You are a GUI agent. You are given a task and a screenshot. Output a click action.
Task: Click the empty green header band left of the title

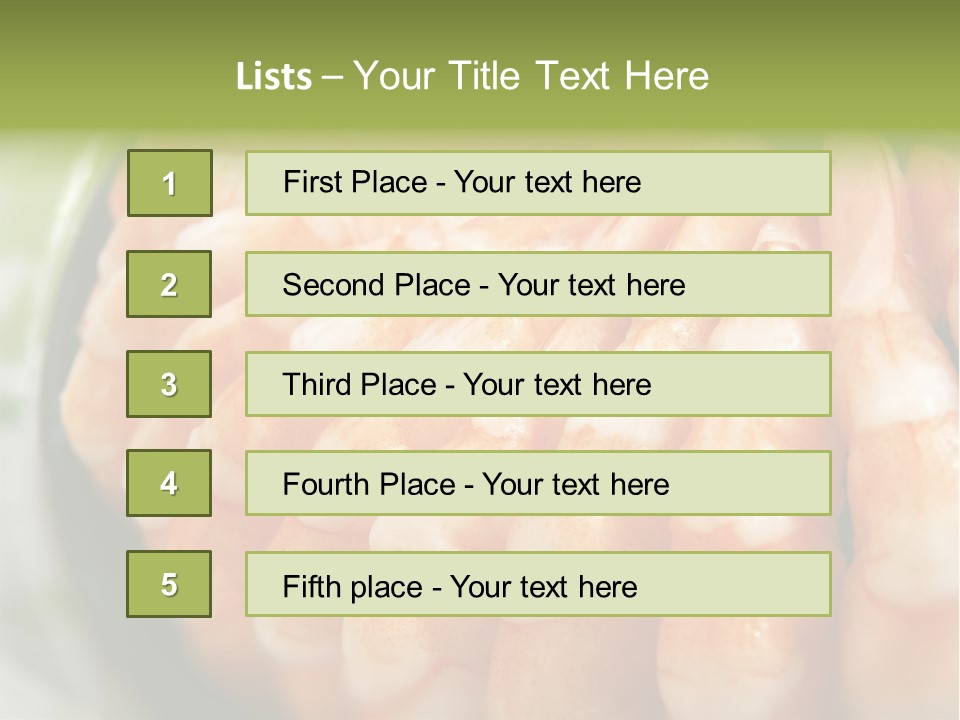(x=110, y=70)
